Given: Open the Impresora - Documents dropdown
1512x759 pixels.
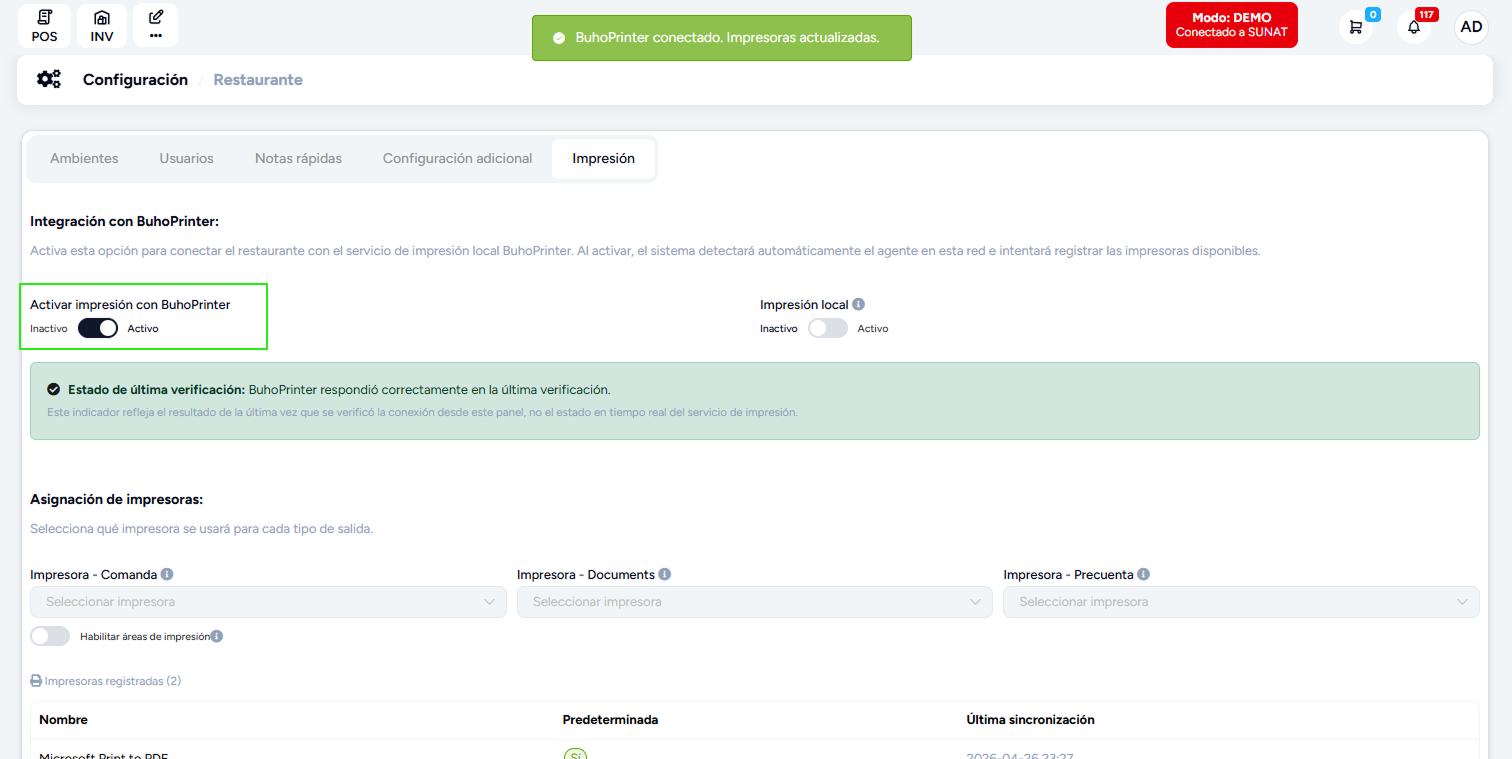Looking at the screenshot, I should pos(755,602).
